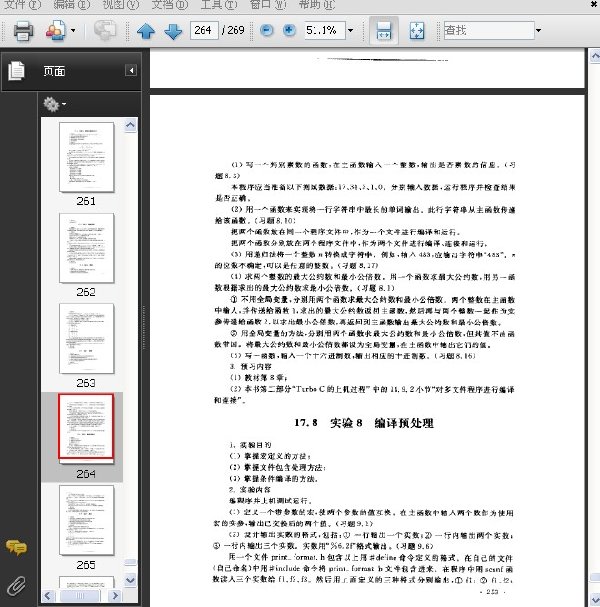Go to previous page with up arrow
The image size is (600, 607).
point(146,31)
